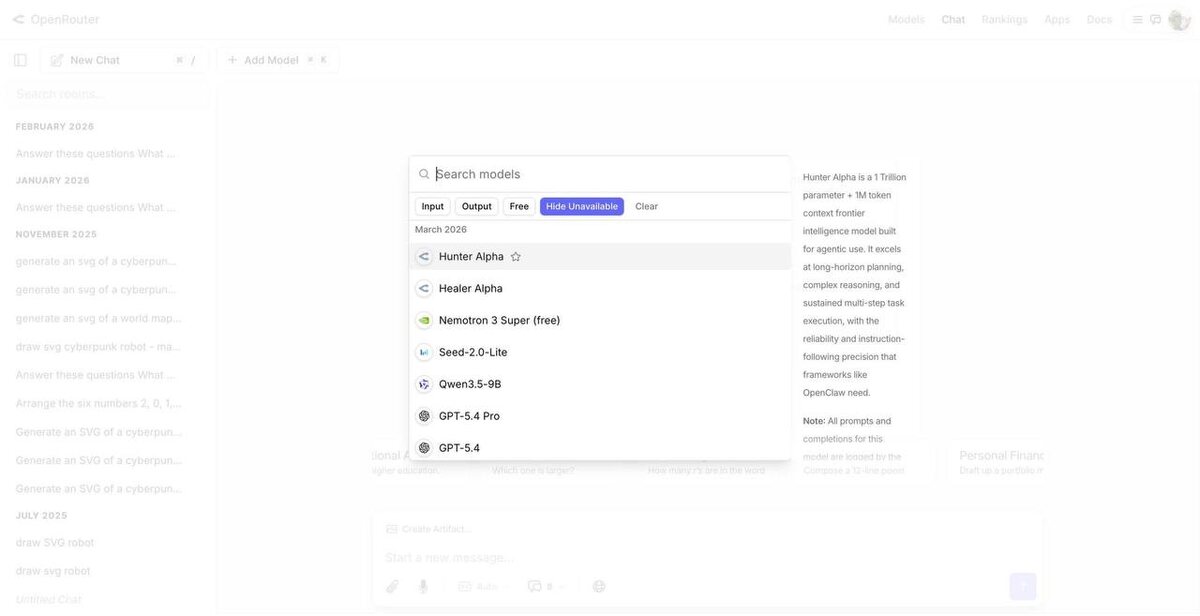The width and height of the screenshot is (1200, 616).
Task: Click the microphone voice input icon
Action: pyautogui.click(x=423, y=587)
